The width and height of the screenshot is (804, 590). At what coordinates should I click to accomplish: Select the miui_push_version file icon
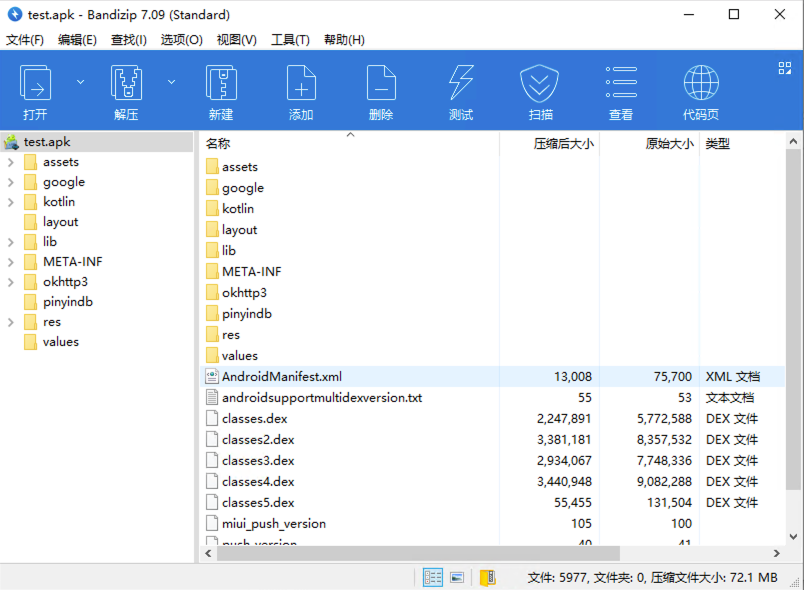pyautogui.click(x=212, y=523)
